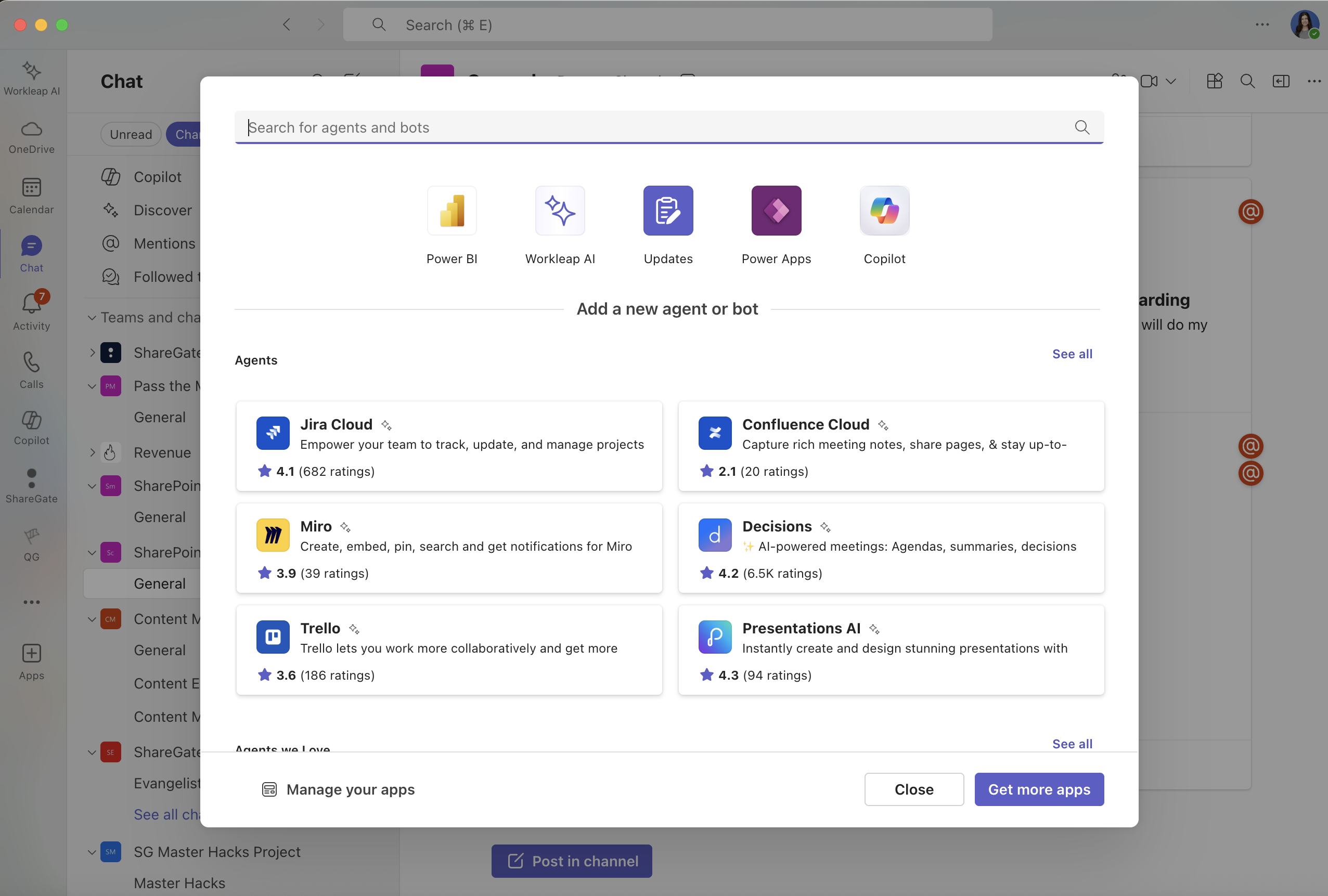Open the Updates app icon
1328x896 pixels.
coord(667,211)
